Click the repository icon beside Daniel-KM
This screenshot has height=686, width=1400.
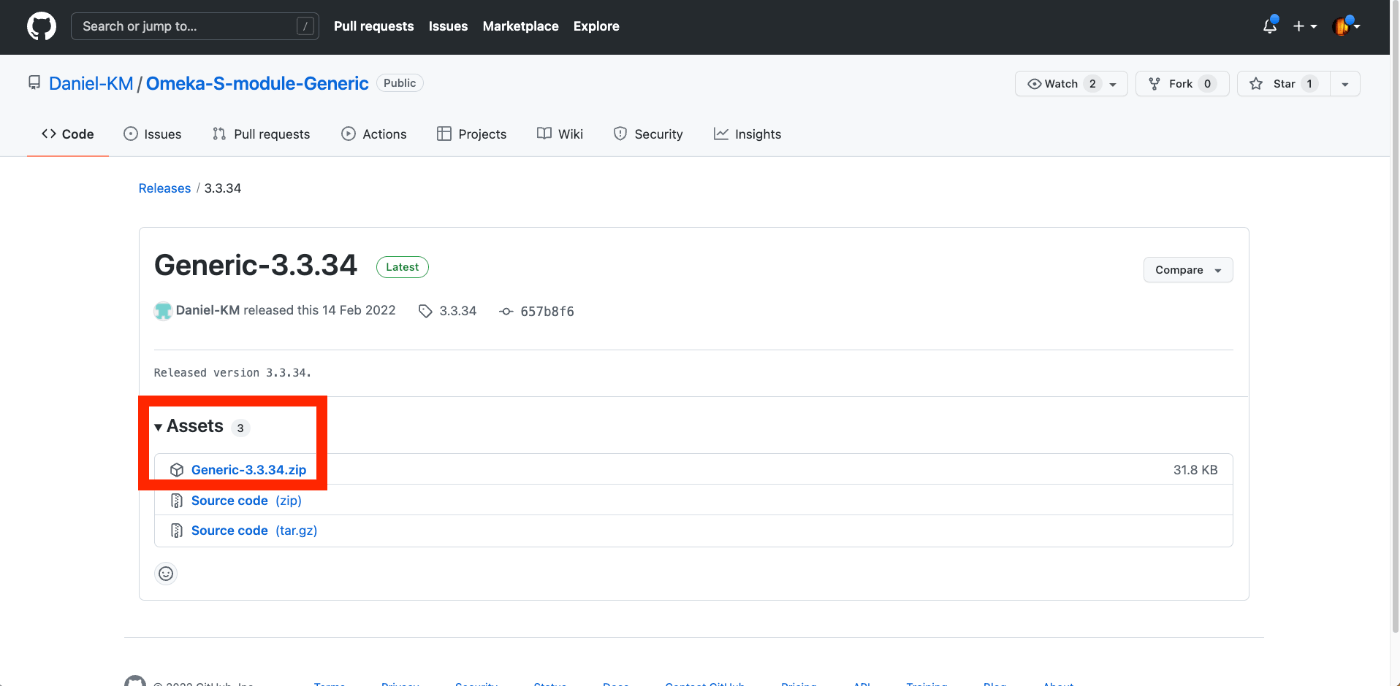click(x=34, y=84)
